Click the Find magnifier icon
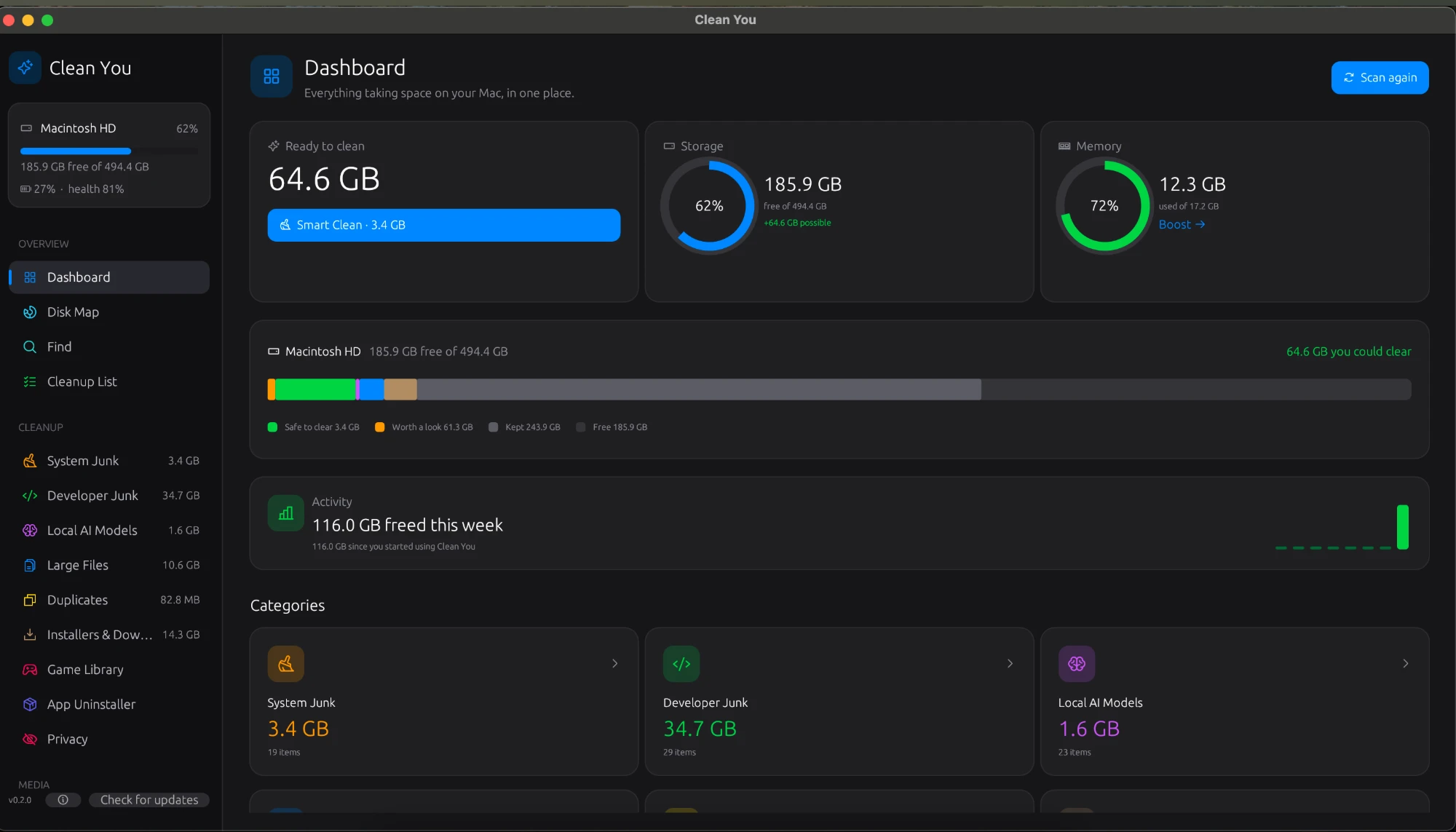1456x832 pixels. [30, 347]
